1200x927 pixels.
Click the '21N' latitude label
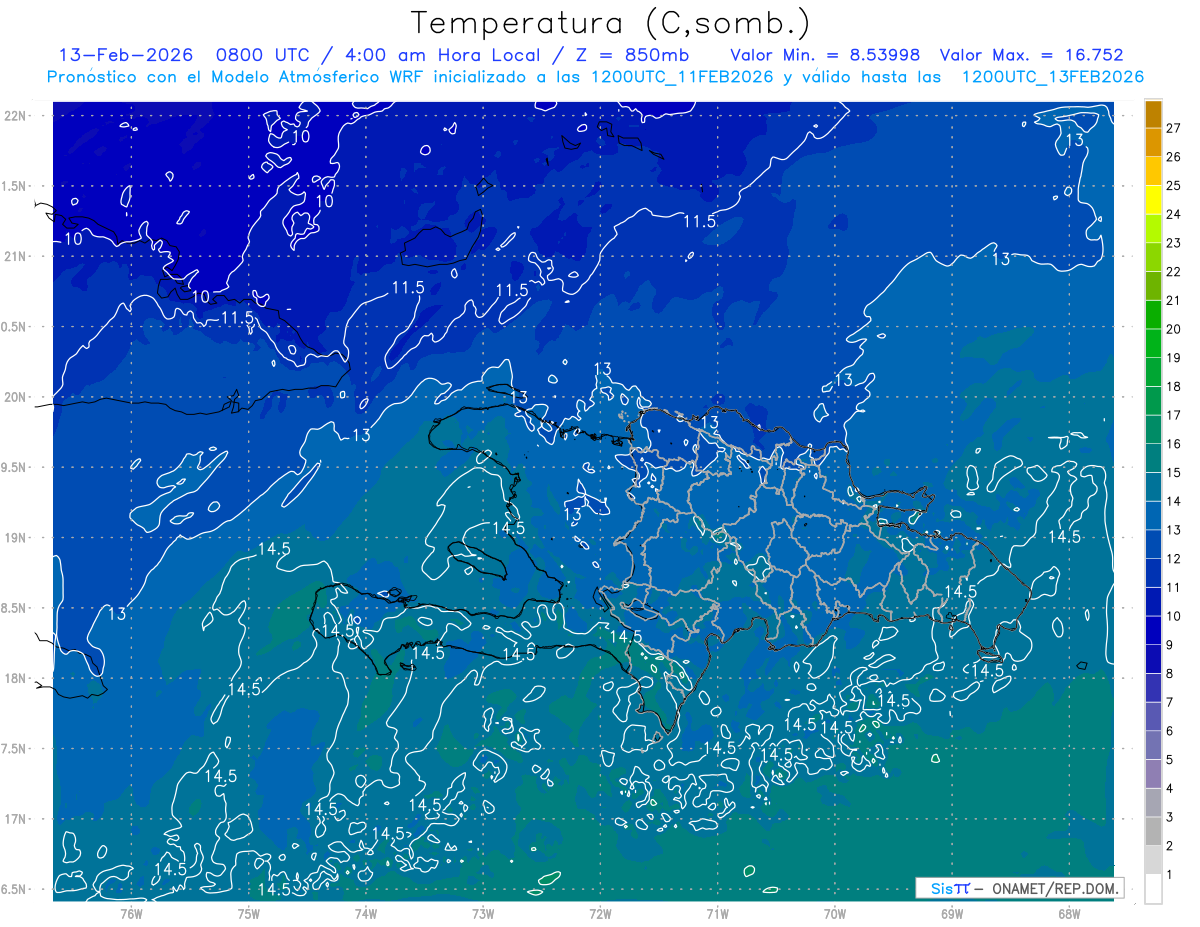16,256
